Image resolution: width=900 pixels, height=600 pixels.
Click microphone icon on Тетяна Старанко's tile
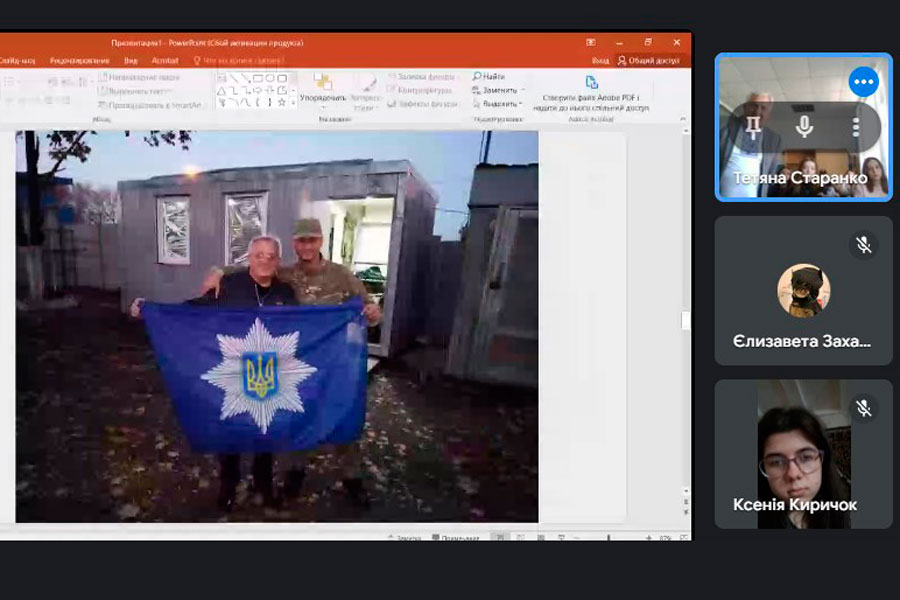coord(804,126)
